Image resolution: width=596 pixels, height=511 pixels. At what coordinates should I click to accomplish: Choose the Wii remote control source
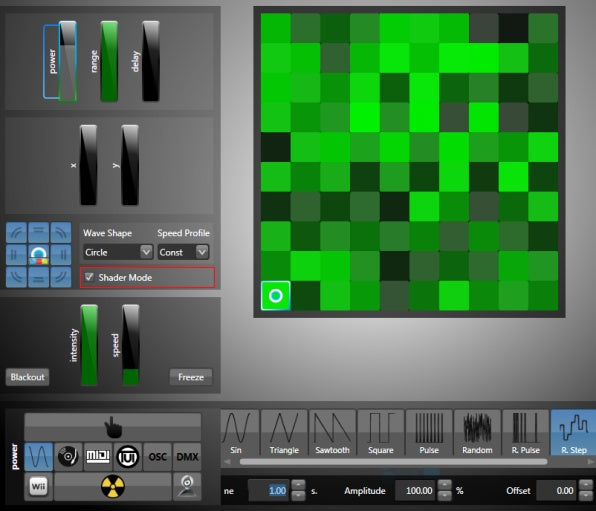[38, 486]
